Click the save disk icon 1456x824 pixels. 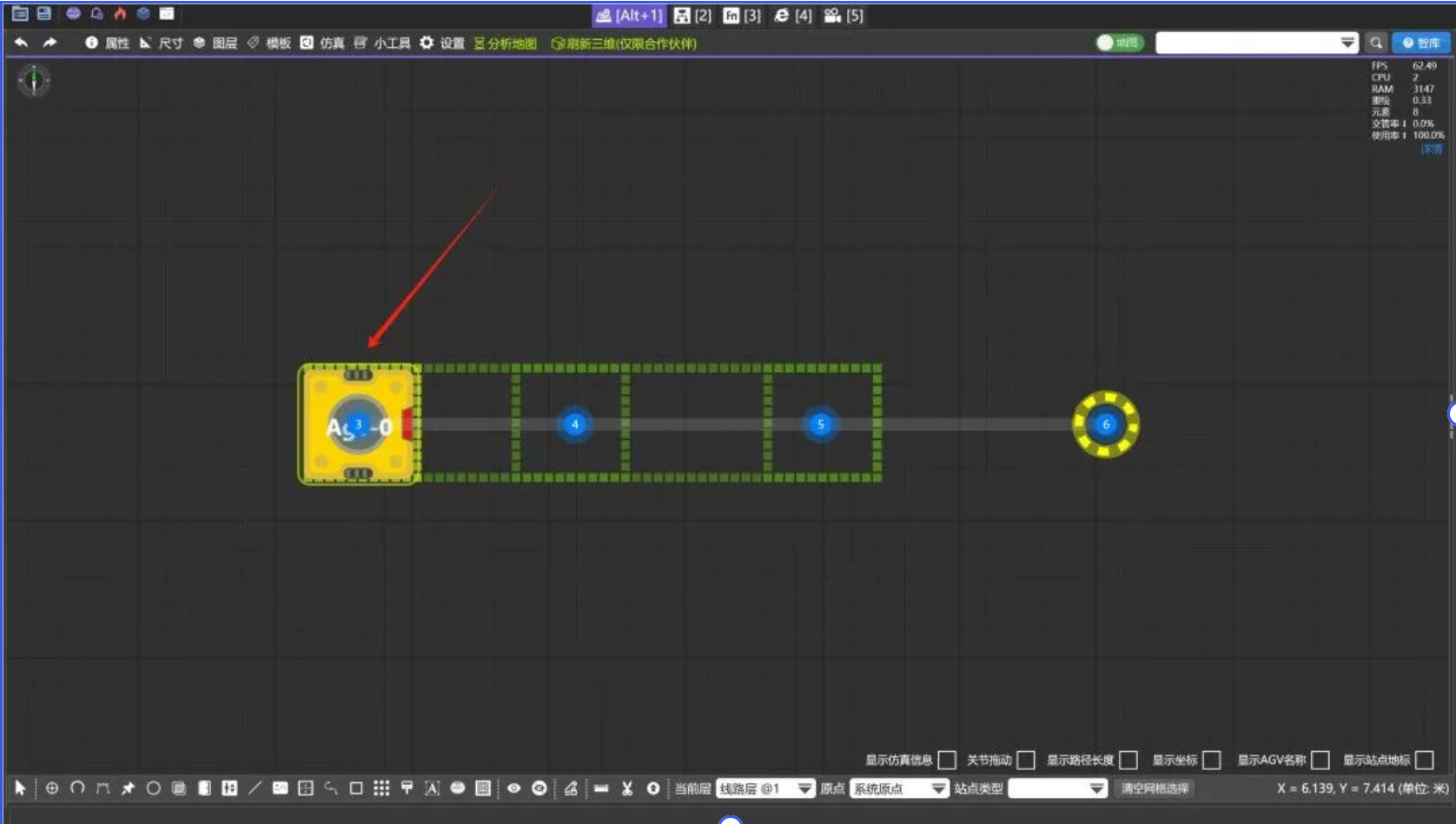click(43, 14)
